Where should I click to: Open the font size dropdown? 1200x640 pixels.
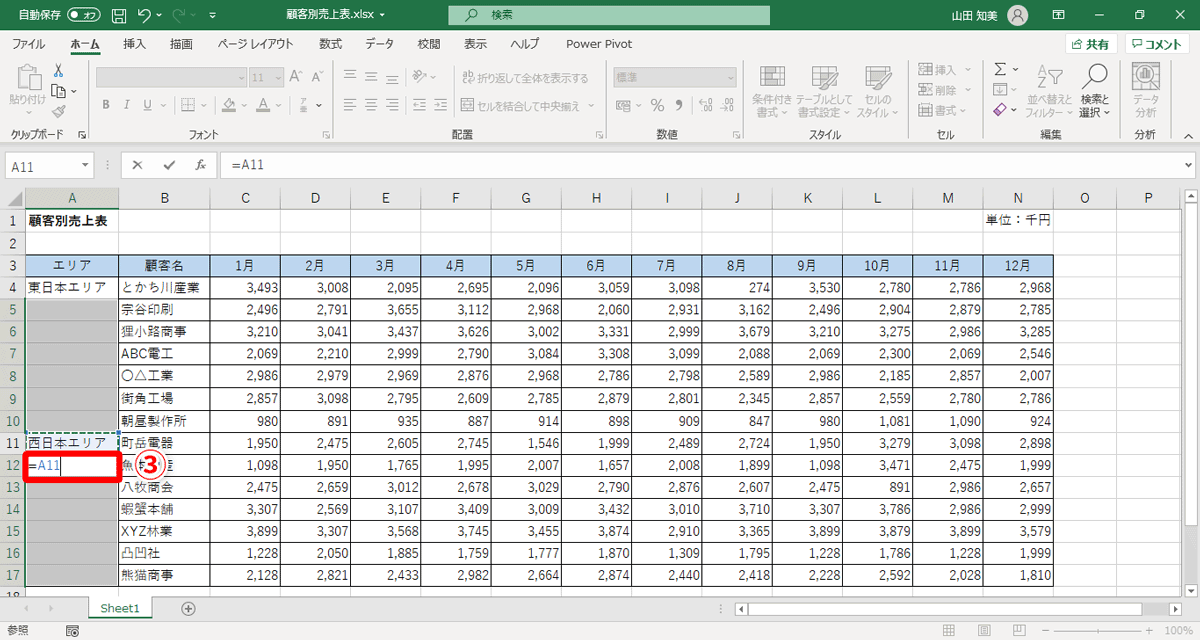(279, 77)
